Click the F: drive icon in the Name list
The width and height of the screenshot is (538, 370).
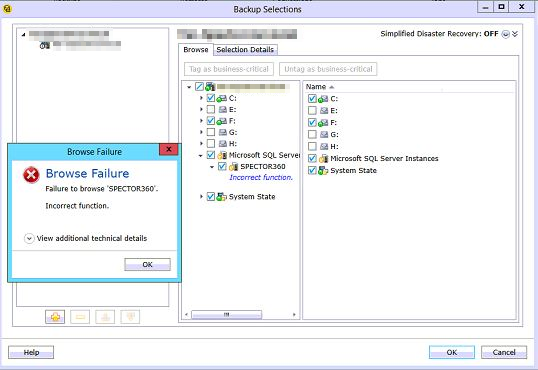323,123
